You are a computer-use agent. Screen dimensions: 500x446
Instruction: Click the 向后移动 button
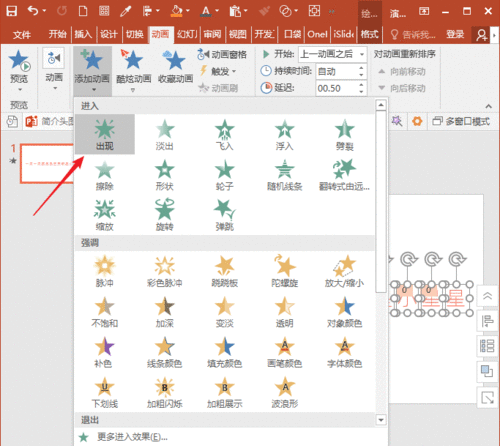click(402, 88)
